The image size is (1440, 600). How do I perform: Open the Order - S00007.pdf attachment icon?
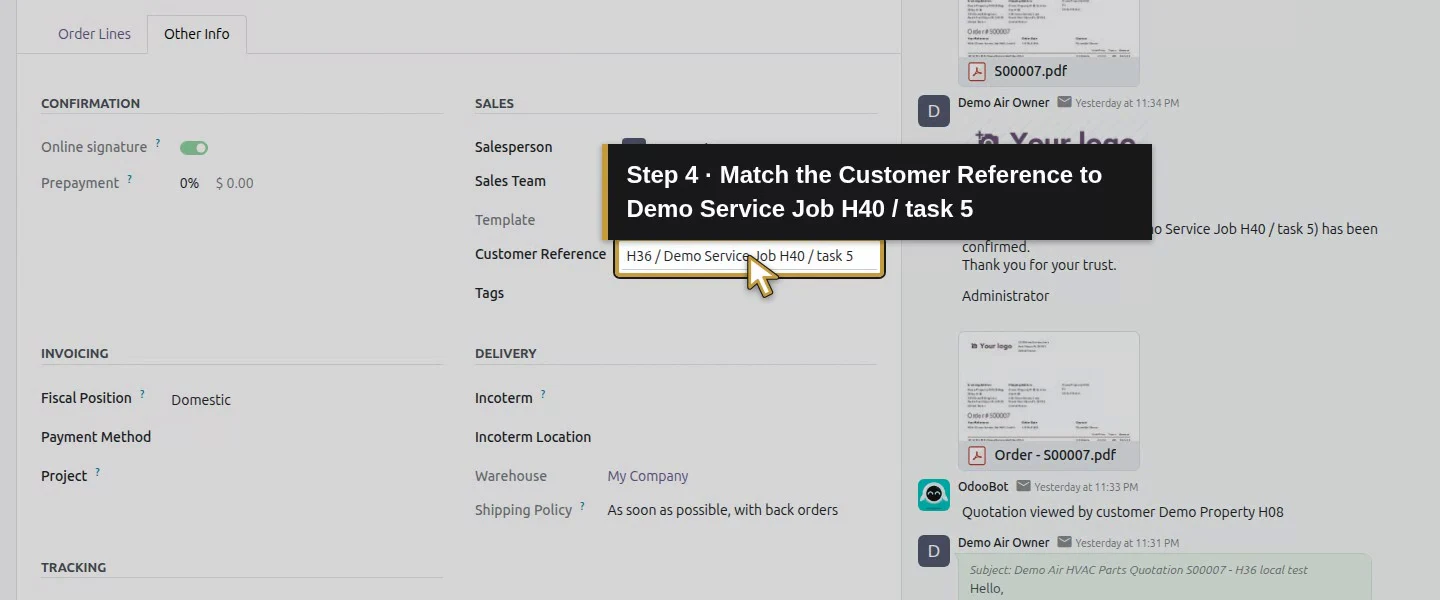(x=977, y=455)
